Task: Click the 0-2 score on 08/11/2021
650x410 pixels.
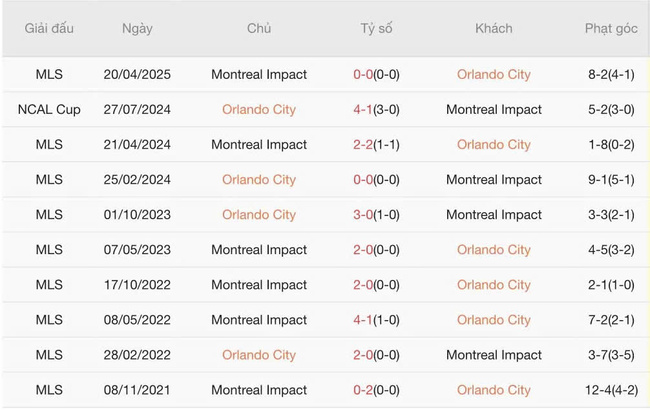Action: click(363, 389)
